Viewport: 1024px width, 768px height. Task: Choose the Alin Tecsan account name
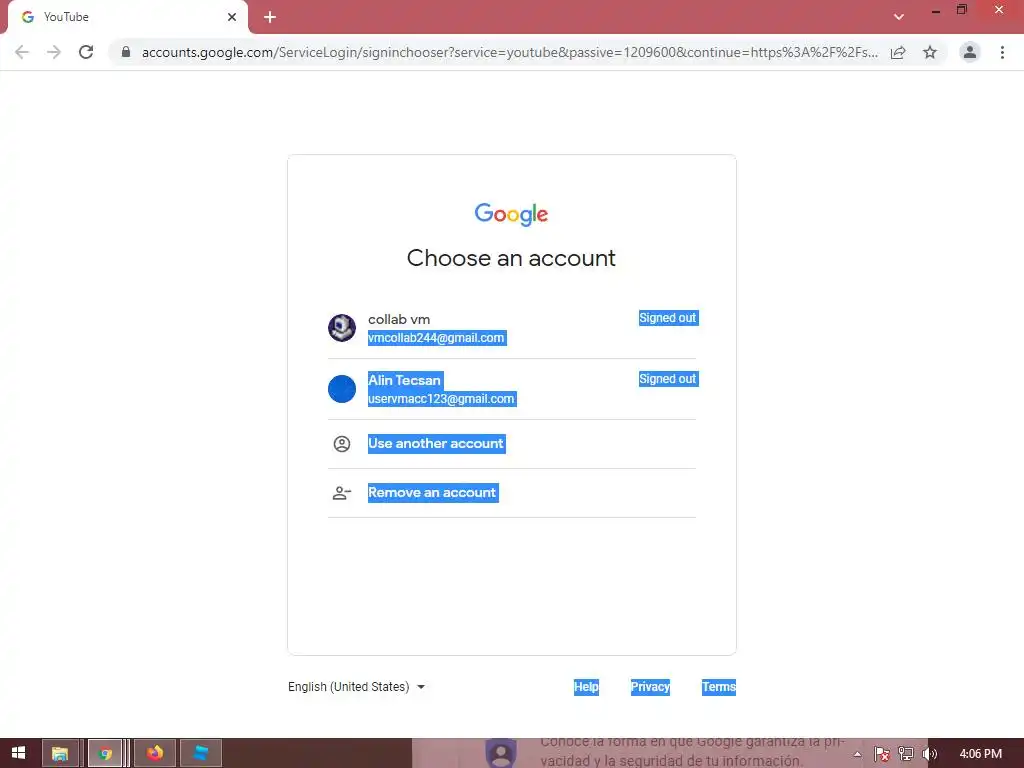[404, 380]
